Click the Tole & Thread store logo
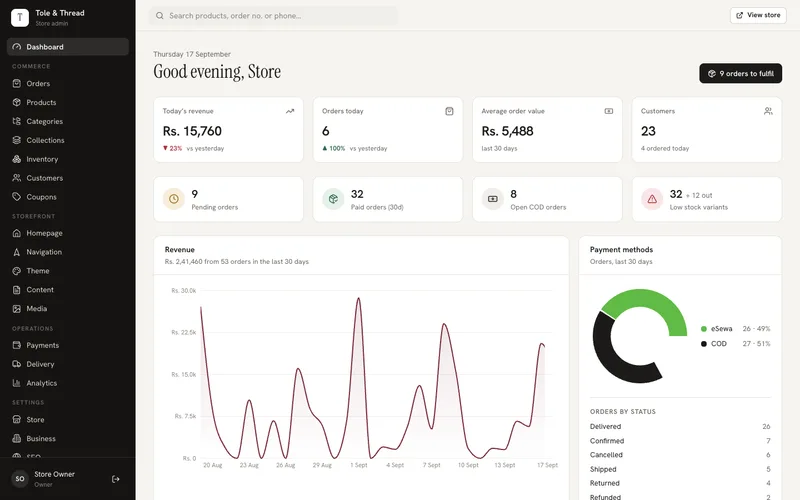The height and width of the screenshot is (500, 800). [20, 17]
